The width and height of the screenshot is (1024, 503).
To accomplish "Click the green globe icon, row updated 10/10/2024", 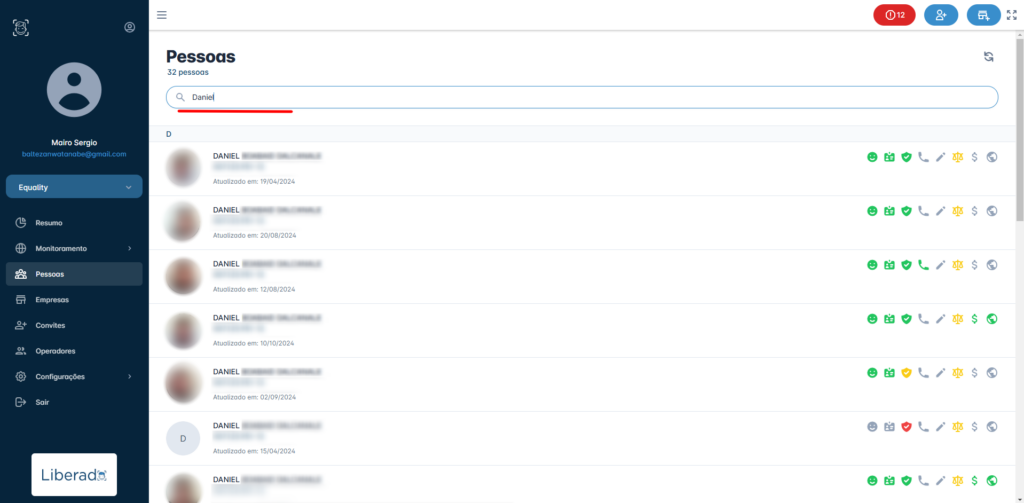I will click(992, 319).
